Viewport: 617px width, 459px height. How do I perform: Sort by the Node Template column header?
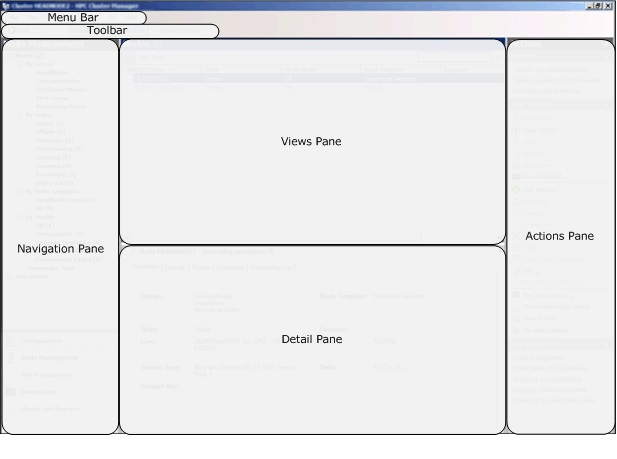click(400, 69)
